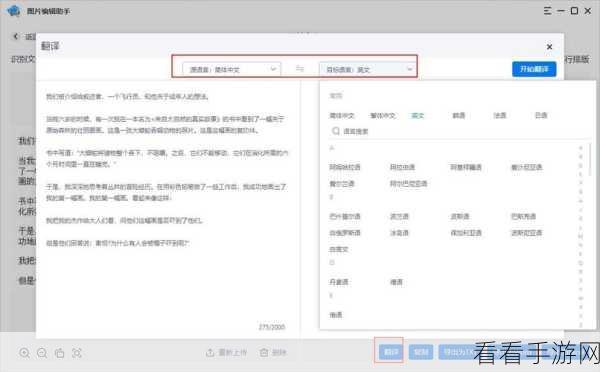Swap source and target languages icon
The width and height of the screenshot is (600, 372).
point(300,69)
